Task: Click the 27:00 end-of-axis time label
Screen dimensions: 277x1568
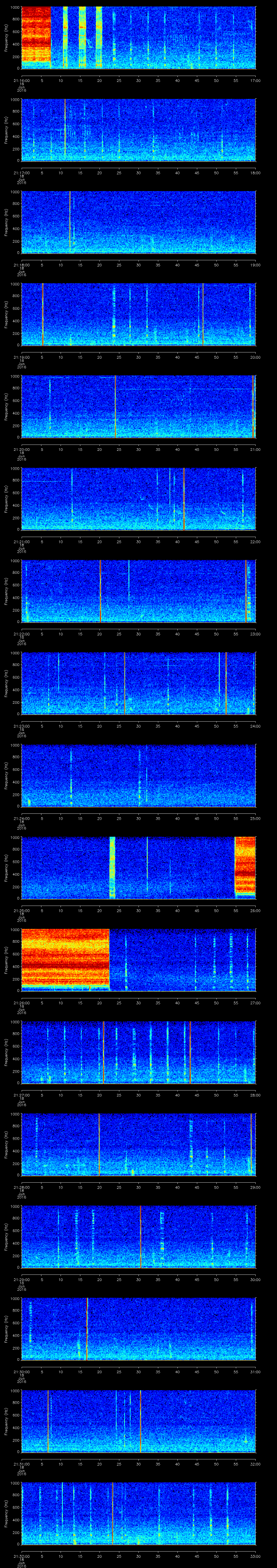Action: point(255,1003)
